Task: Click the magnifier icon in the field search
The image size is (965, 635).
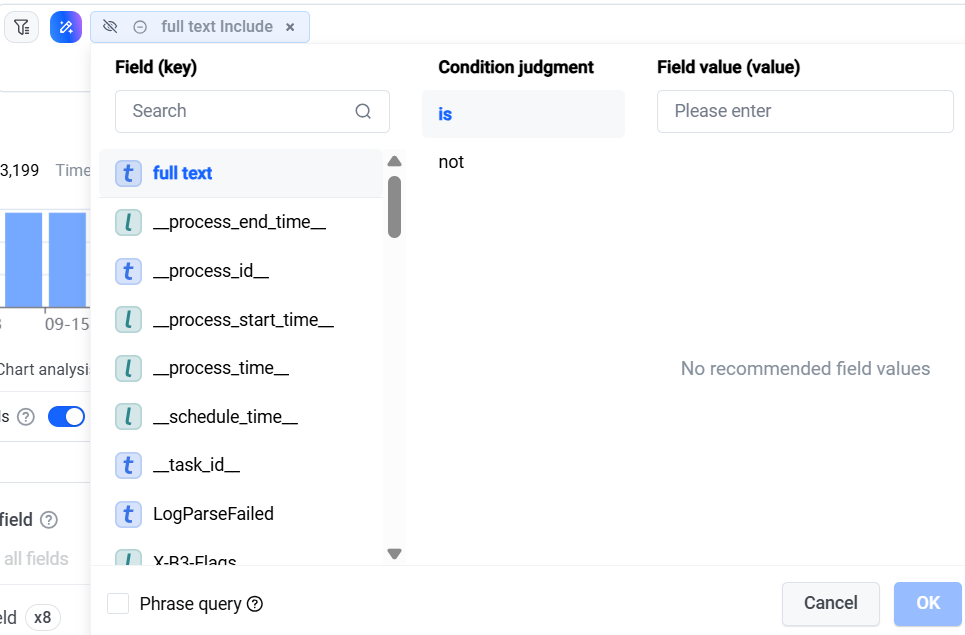Action: click(363, 111)
